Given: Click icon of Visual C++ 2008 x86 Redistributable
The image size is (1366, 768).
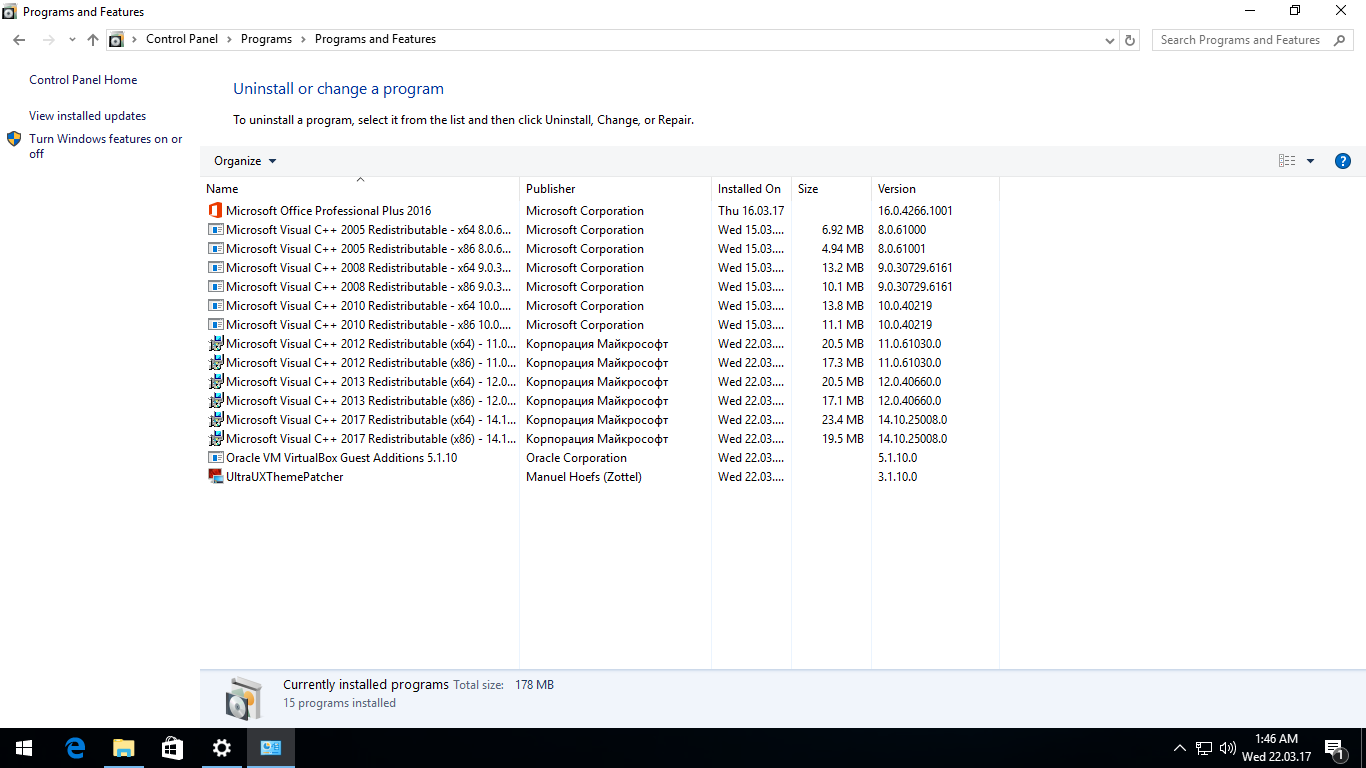Looking at the screenshot, I should (215, 287).
